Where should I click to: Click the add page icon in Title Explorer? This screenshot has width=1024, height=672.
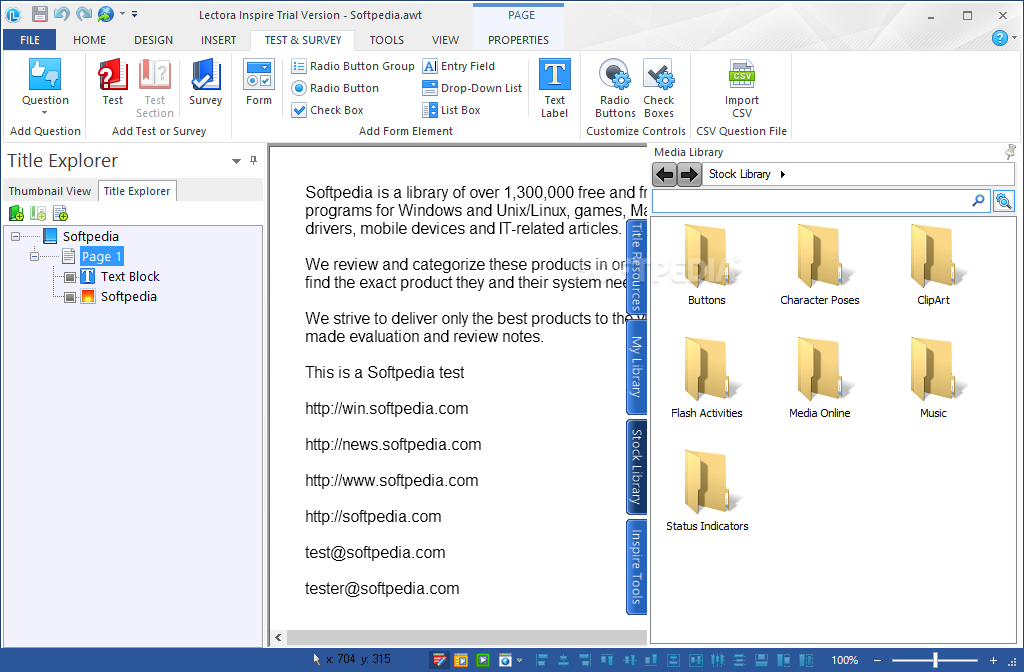61,213
